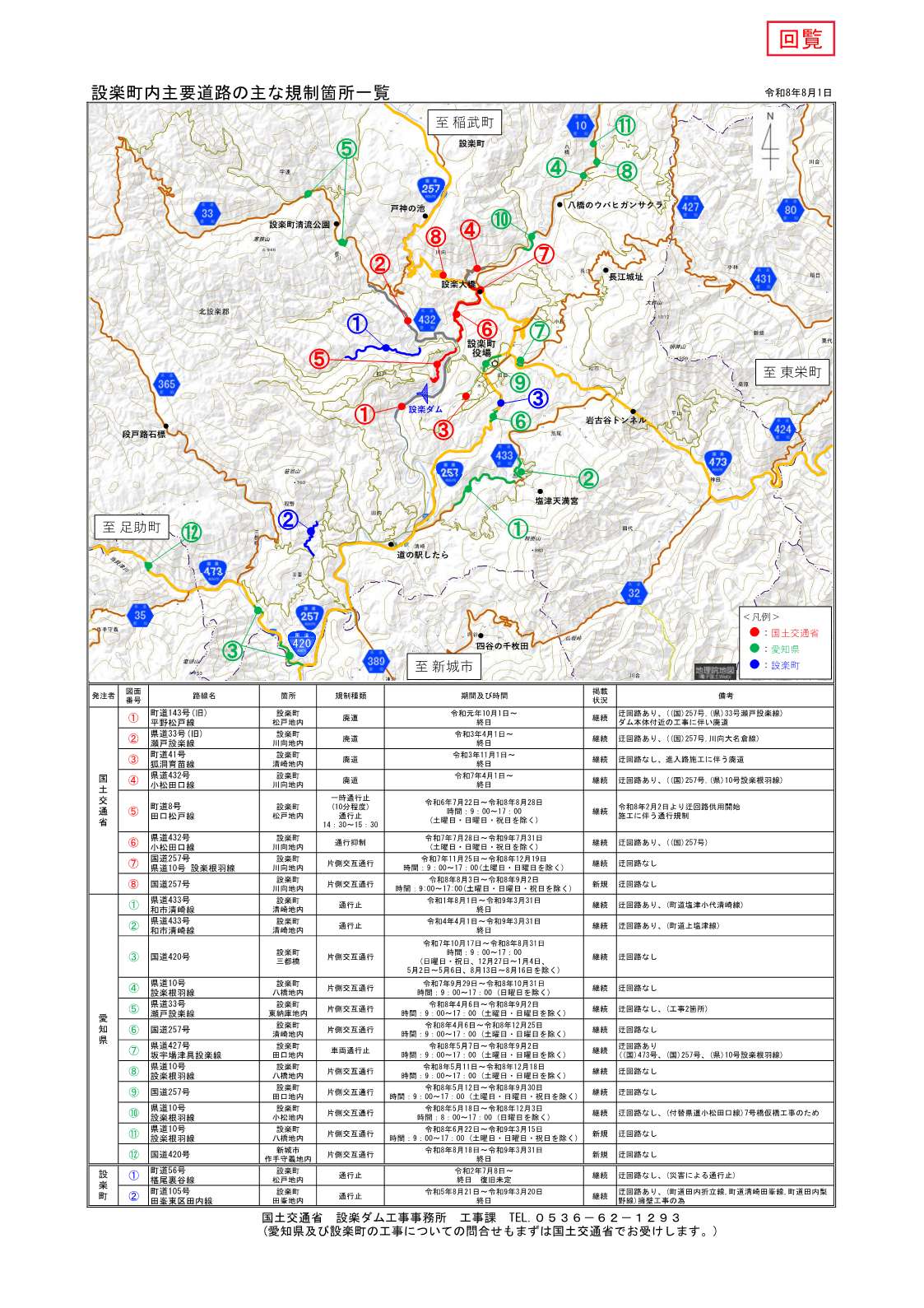Click the 長江城址 map label
This screenshot has height=1308, width=924.
tap(625, 277)
